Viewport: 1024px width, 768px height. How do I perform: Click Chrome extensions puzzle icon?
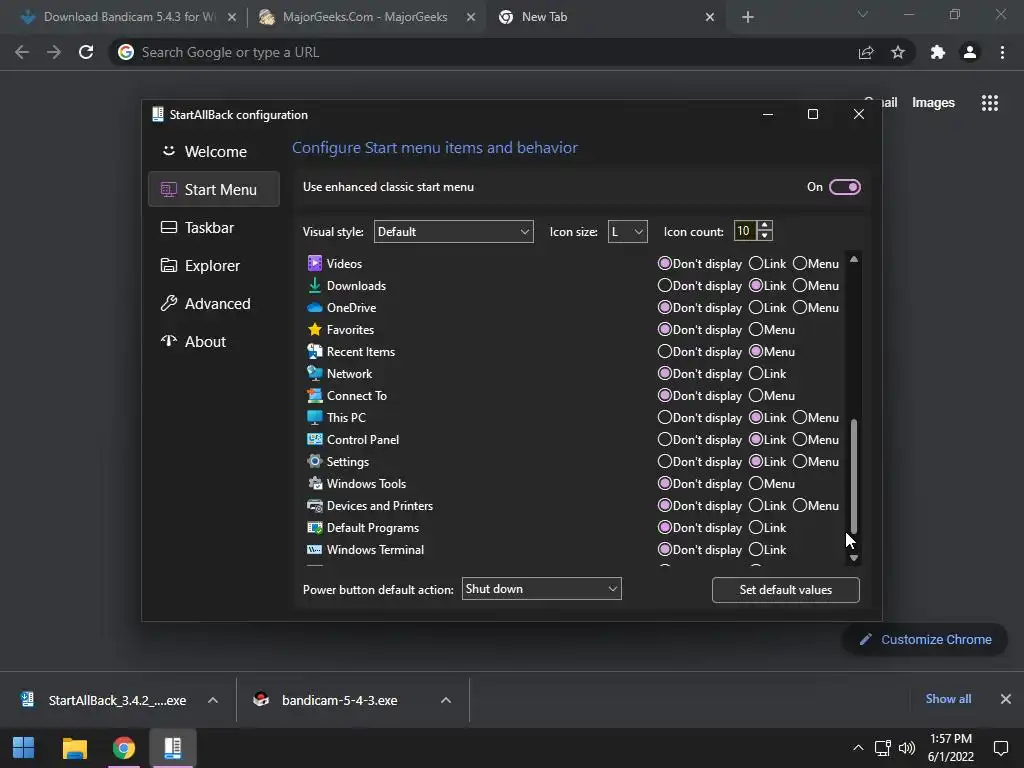(x=938, y=52)
